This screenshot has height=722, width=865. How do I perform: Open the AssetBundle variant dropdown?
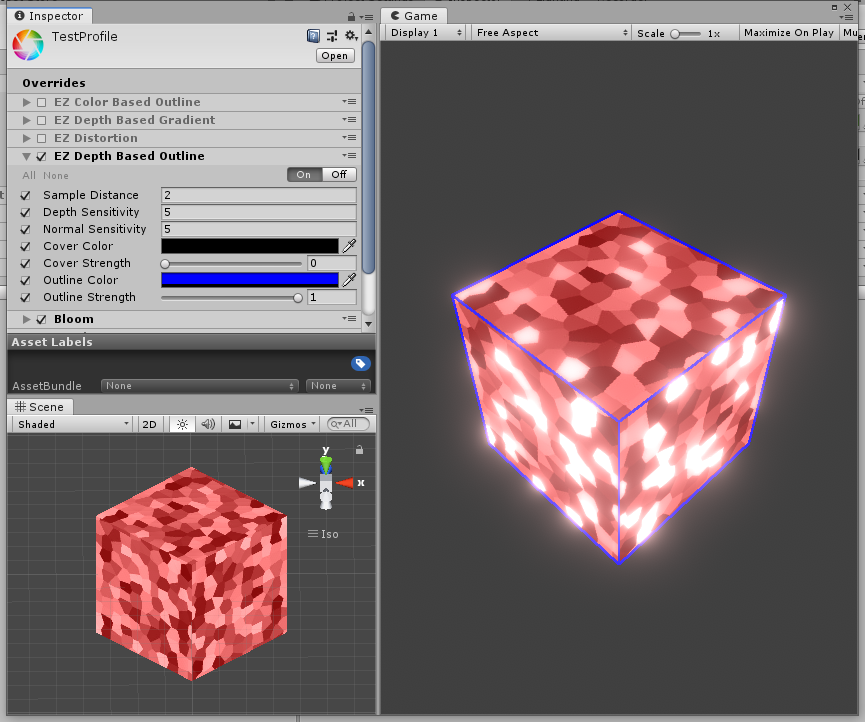[x=338, y=386]
